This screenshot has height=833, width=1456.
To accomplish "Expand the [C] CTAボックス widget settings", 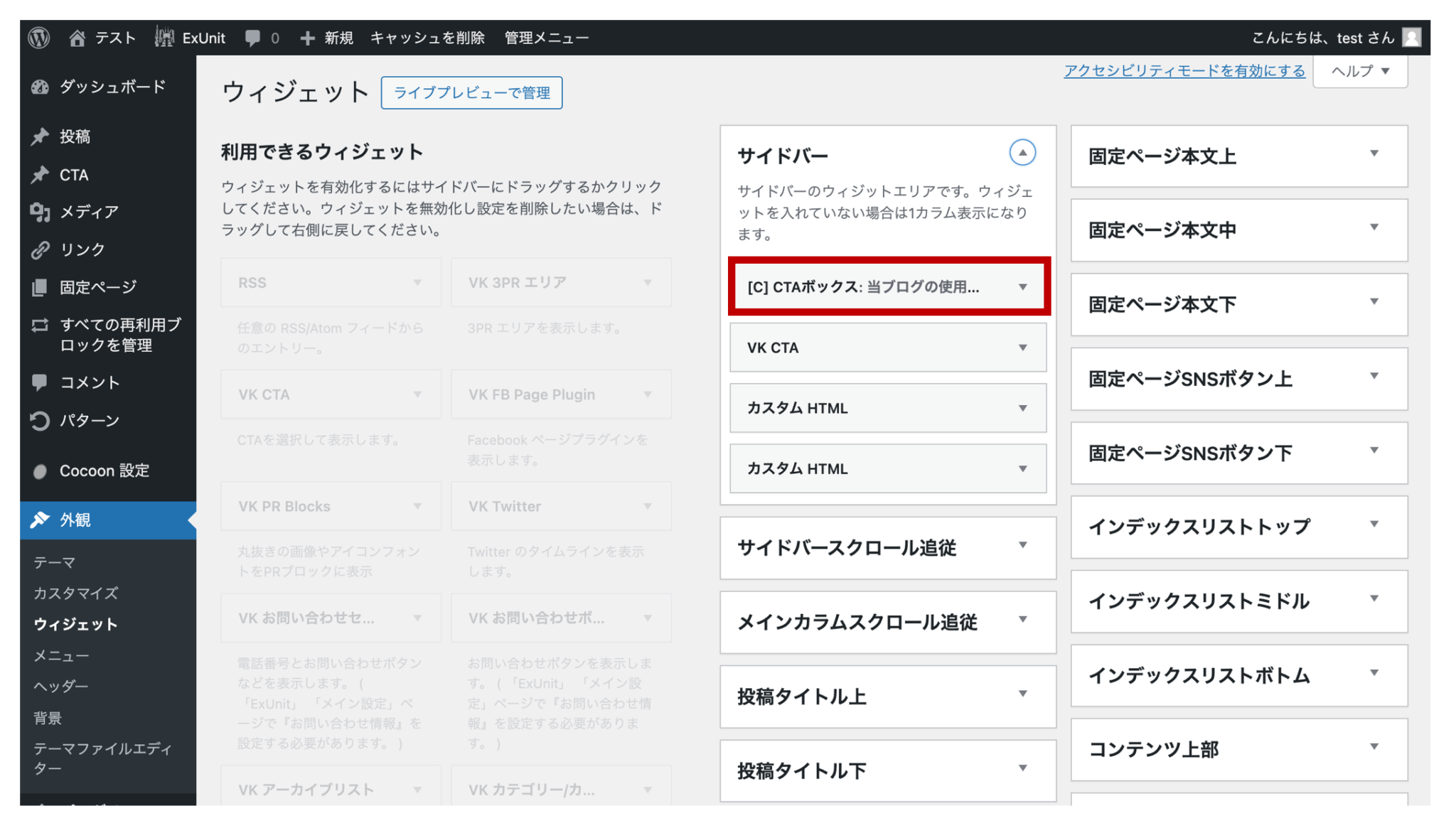I will point(1024,286).
